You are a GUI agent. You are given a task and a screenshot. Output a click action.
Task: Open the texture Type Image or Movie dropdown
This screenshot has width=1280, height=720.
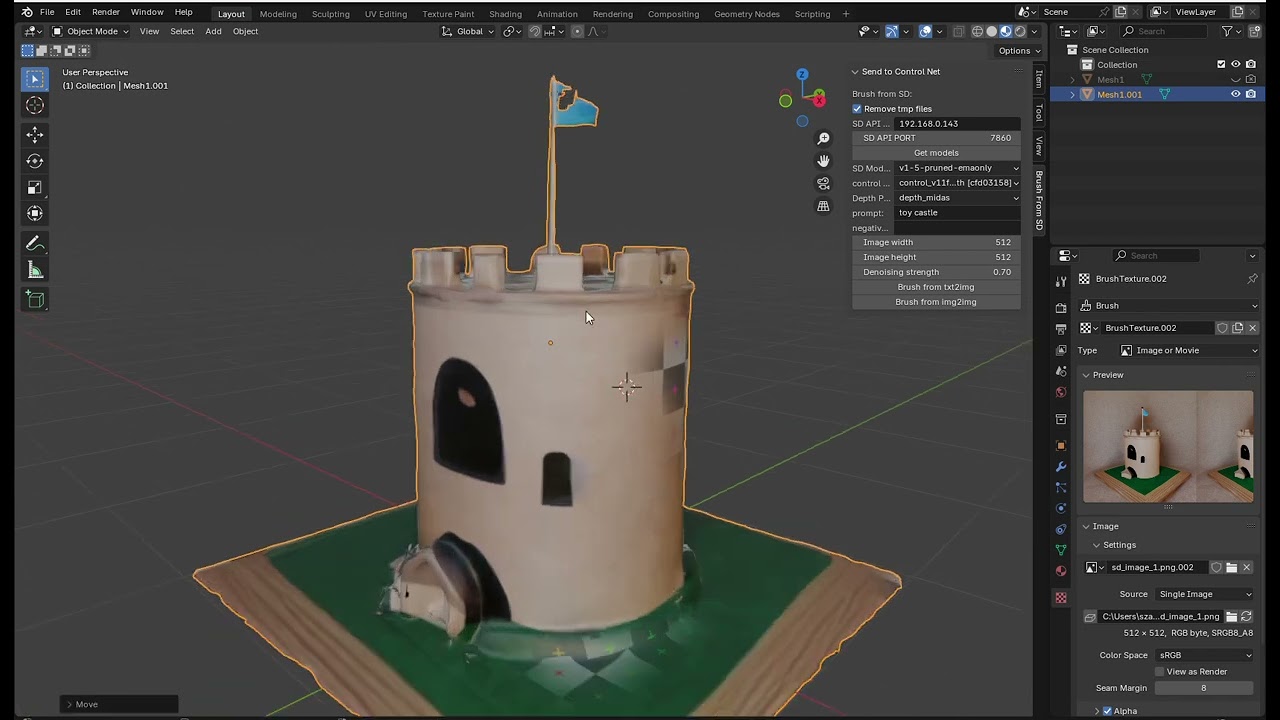pyautogui.click(x=1188, y=351)
